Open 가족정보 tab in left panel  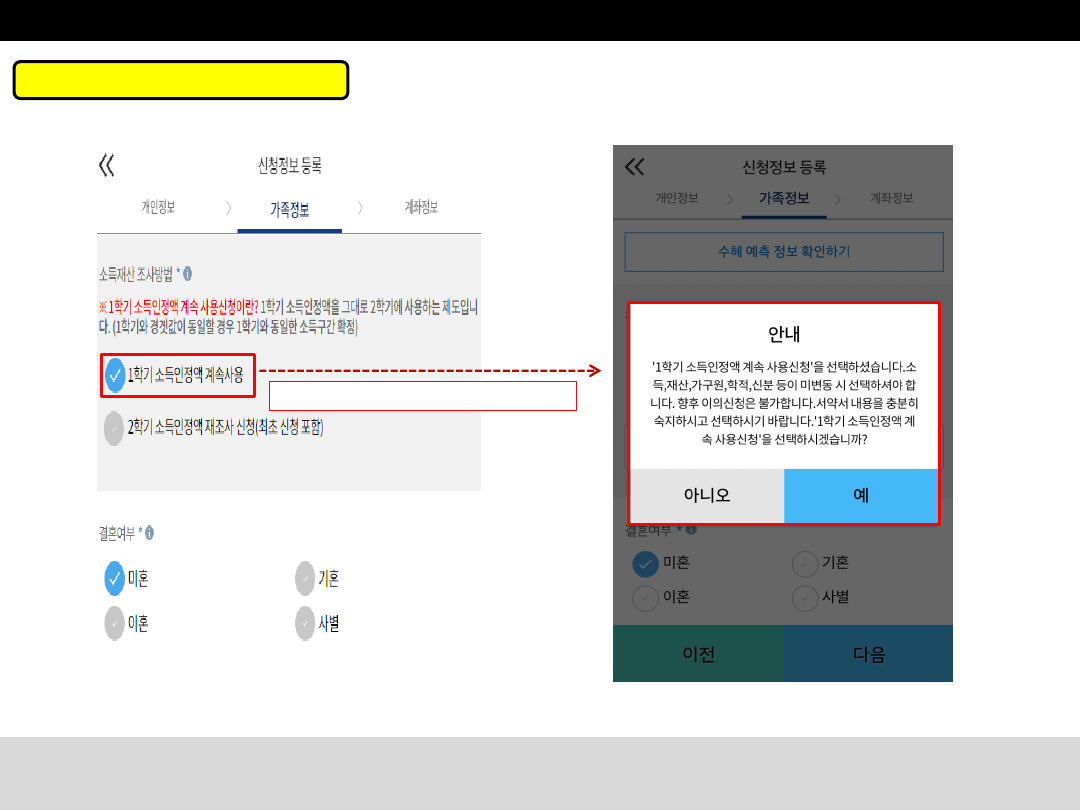click(289, 210)
